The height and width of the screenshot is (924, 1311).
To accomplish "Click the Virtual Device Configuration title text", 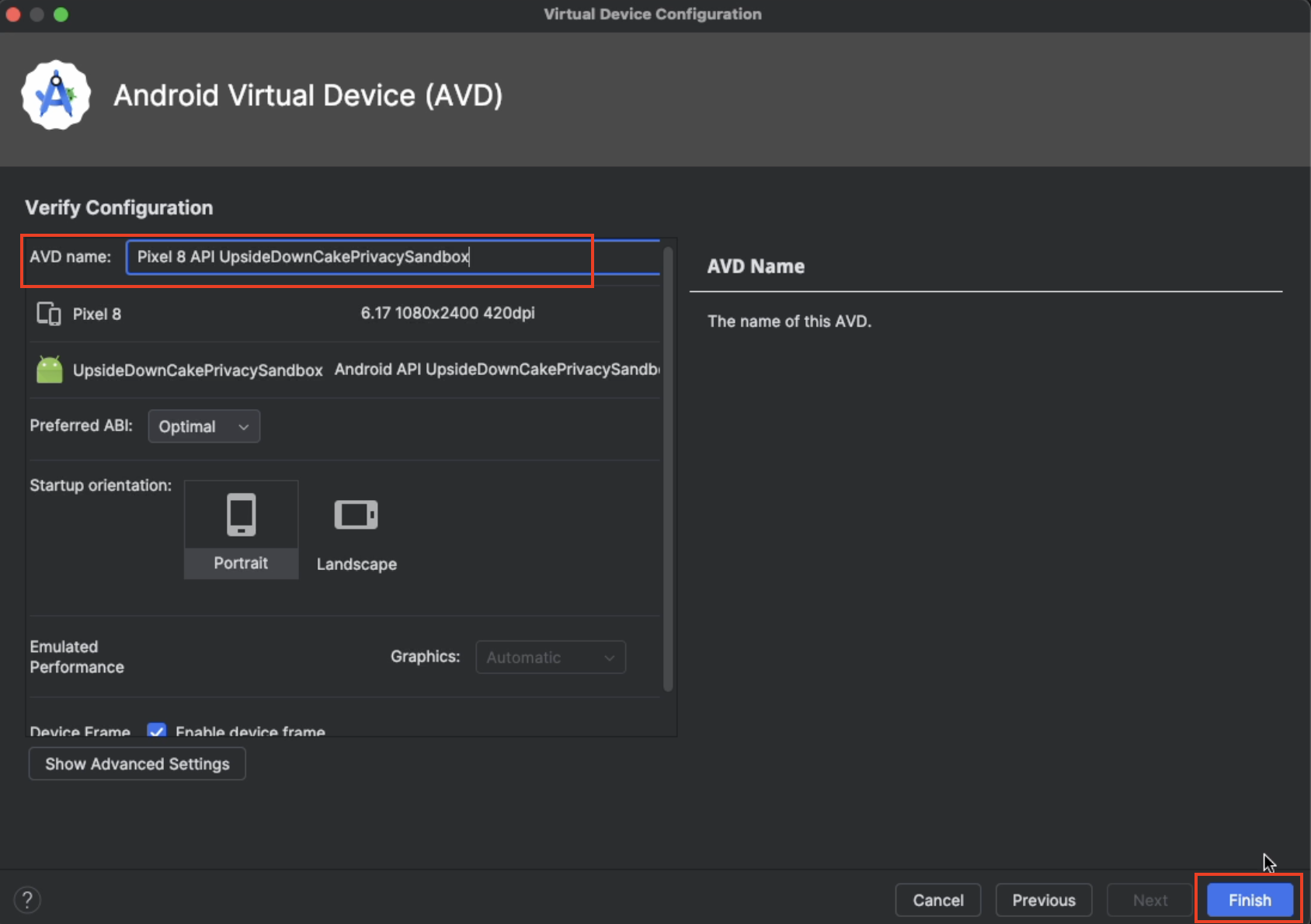I will (652, 14).
